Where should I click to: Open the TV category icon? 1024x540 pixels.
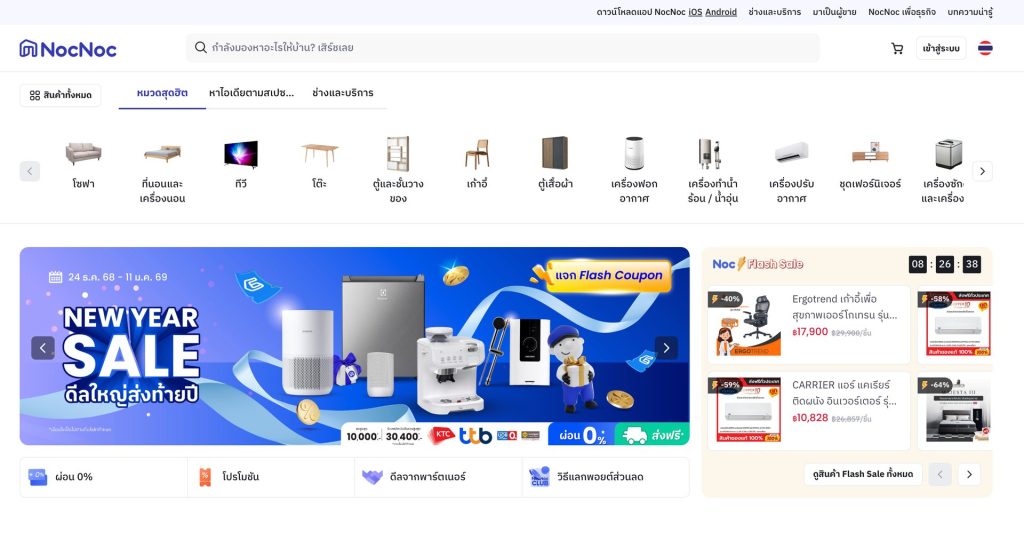pyautogui.click(x=240, y=155)
